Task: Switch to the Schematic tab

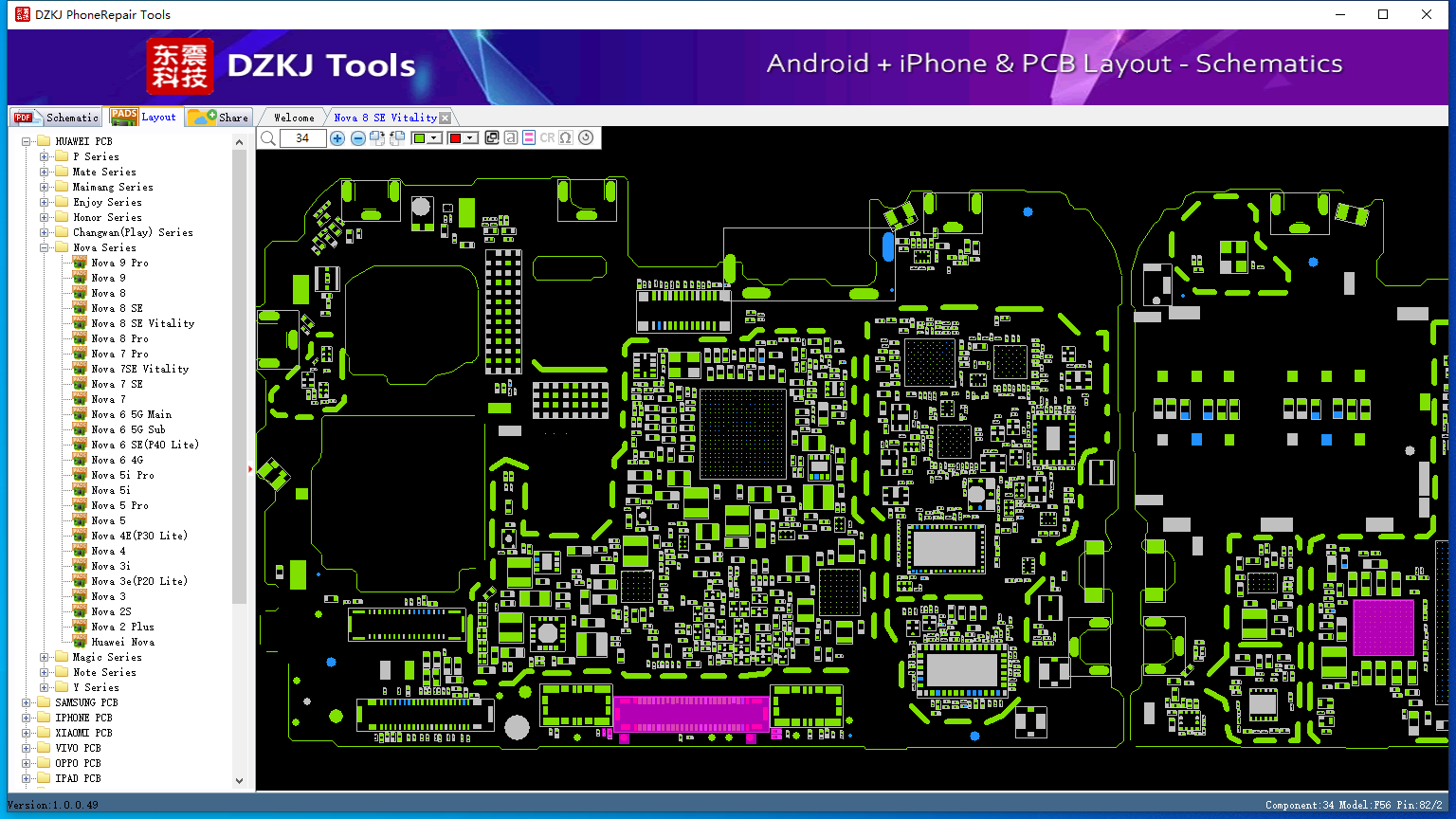Action: pyautogui.click(x=56, y=118)
